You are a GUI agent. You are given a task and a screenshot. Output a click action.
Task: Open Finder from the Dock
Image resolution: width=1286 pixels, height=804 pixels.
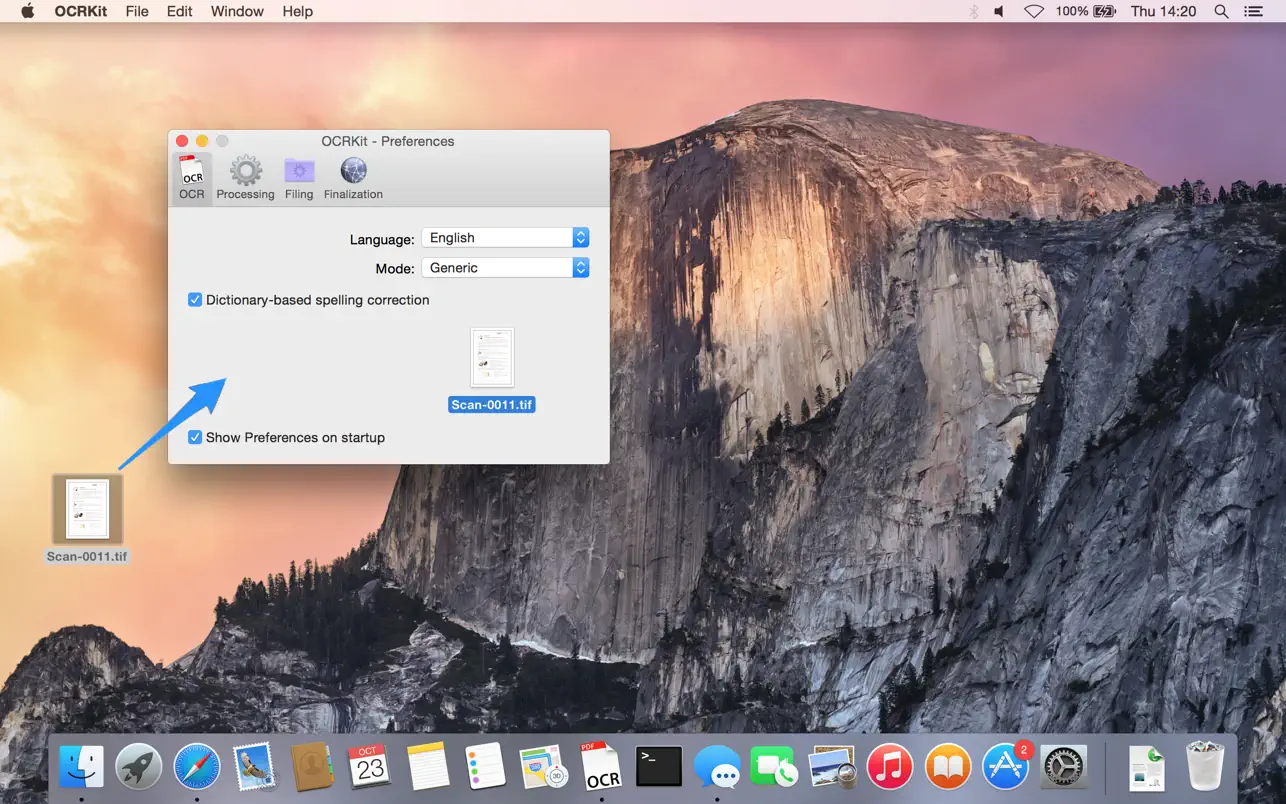coord(81,767)
